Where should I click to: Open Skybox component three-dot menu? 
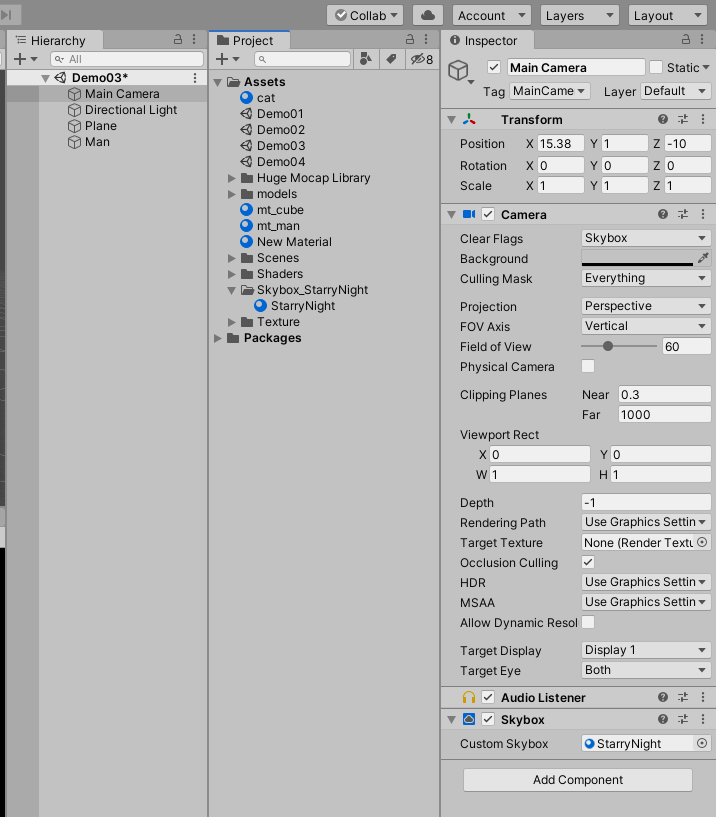[702, 719]
